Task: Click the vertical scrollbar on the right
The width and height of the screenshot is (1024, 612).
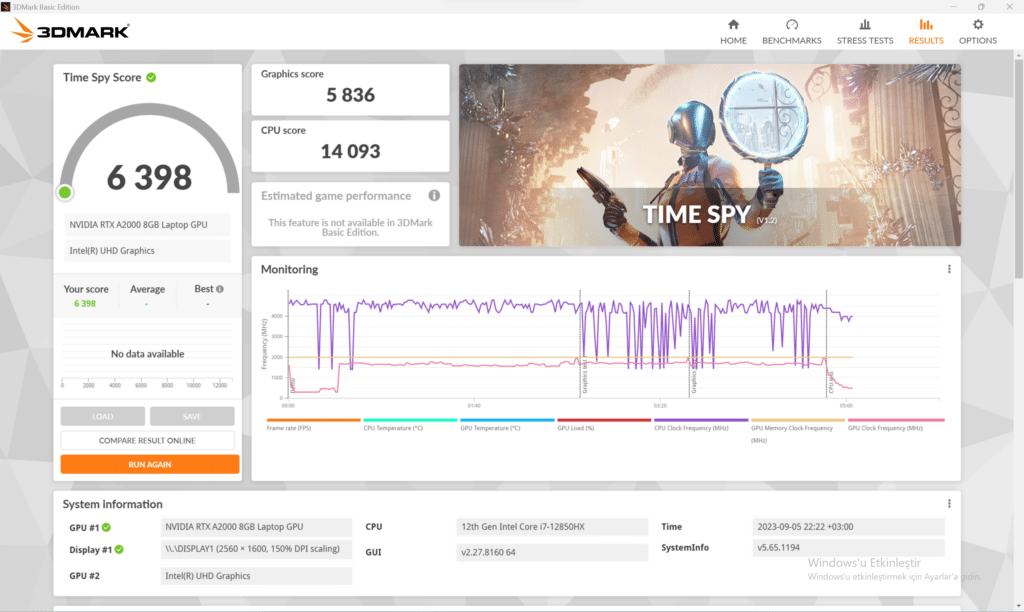Action: coord(1018,168)
